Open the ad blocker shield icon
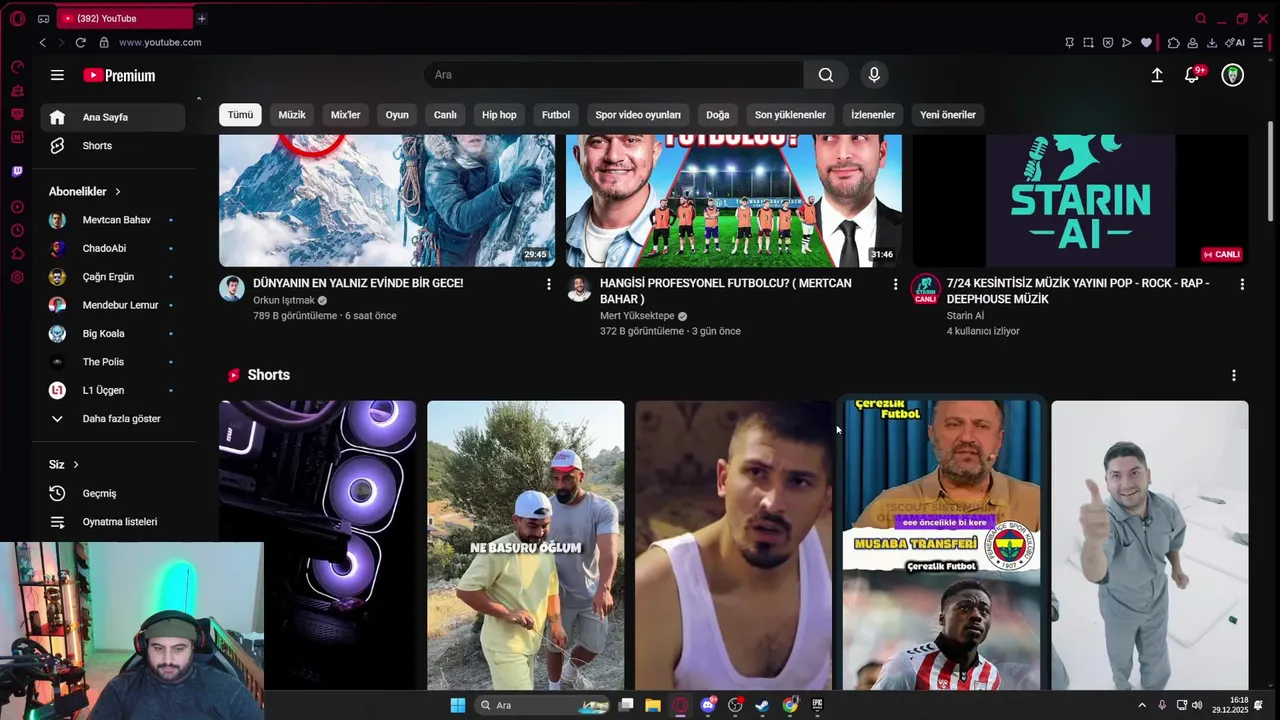1280x720 pixels. pos(1108,42)
